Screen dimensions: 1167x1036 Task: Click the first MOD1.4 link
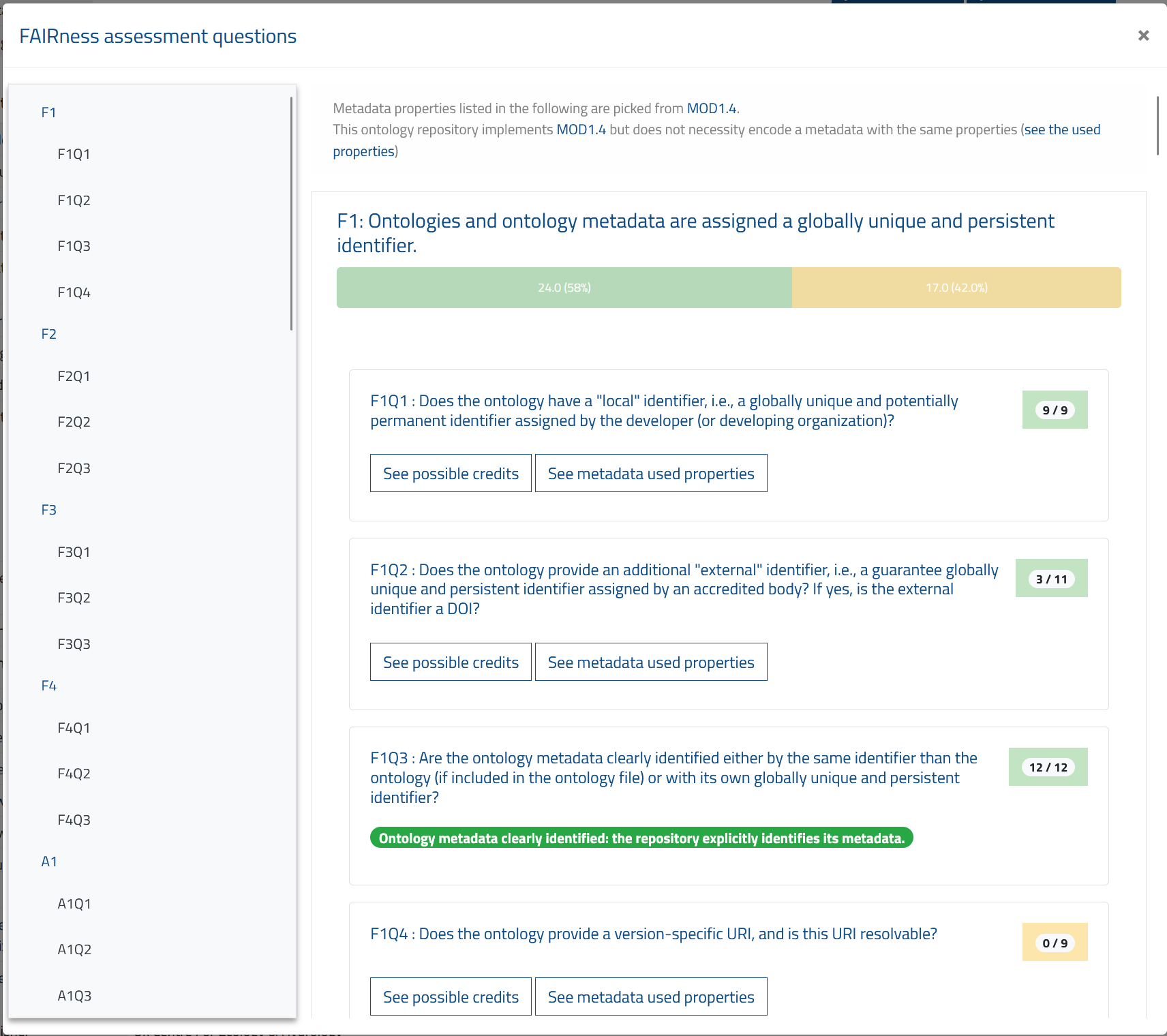711,108
